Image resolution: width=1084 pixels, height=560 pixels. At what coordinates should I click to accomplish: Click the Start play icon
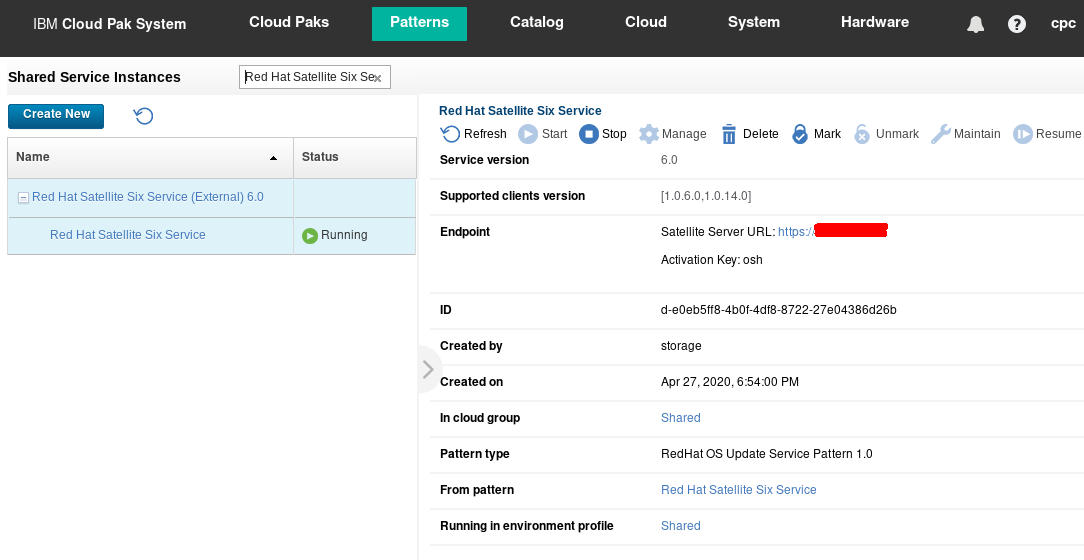pos(527,134)
